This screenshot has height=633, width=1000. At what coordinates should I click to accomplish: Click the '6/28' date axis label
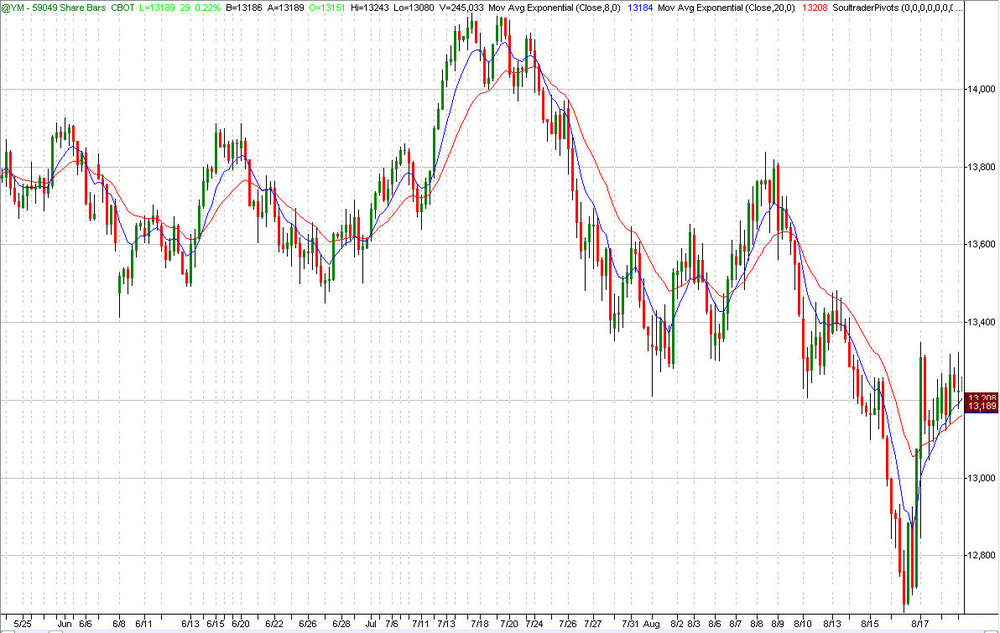[341, 623]
